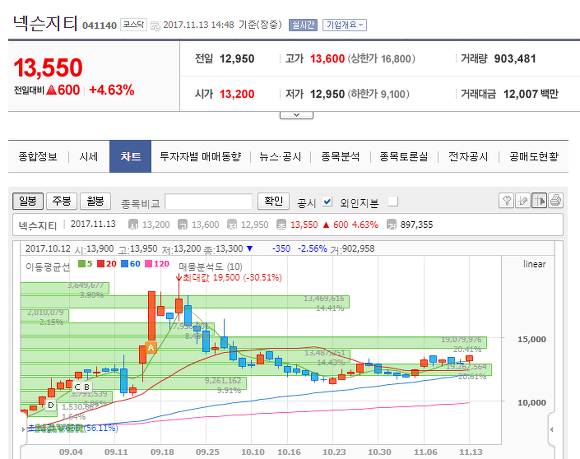Viewport: 580px width, 459px height.
Task: Click the current price 13,550 in the header
Action: click(48, 68)
